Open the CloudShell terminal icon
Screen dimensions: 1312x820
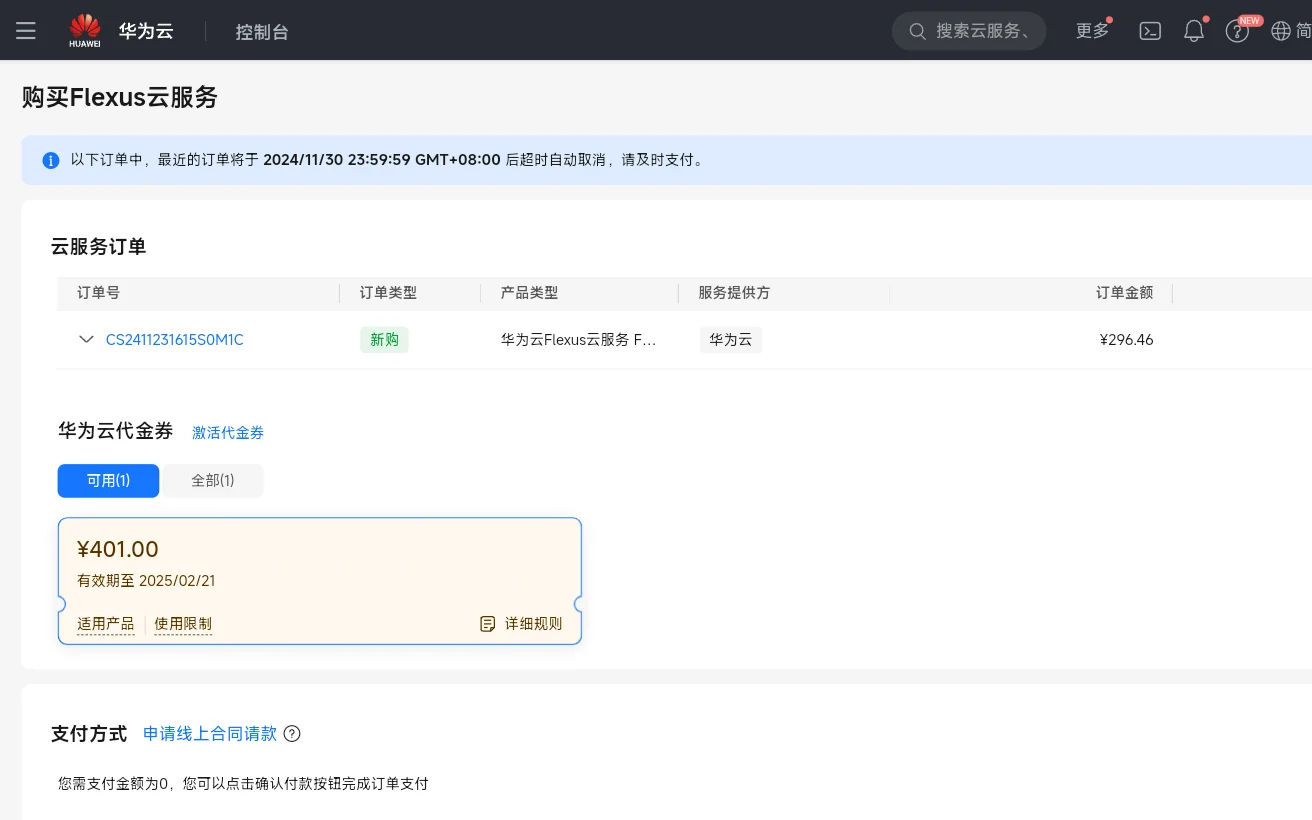coord(1150,31)
